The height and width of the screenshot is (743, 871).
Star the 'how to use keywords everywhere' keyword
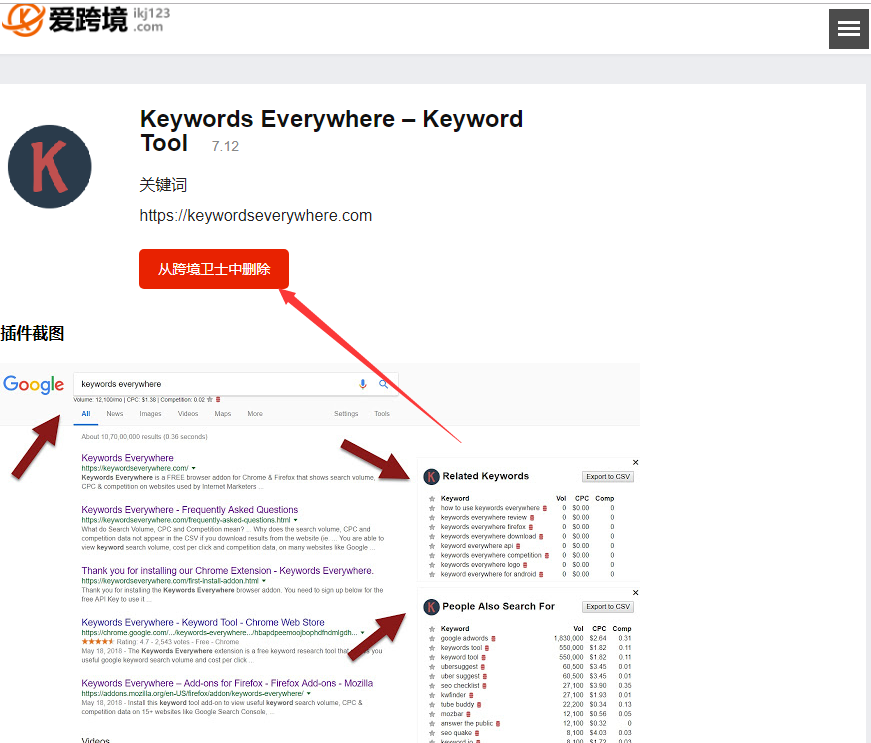pyautogui.click(x=432, y=508)
